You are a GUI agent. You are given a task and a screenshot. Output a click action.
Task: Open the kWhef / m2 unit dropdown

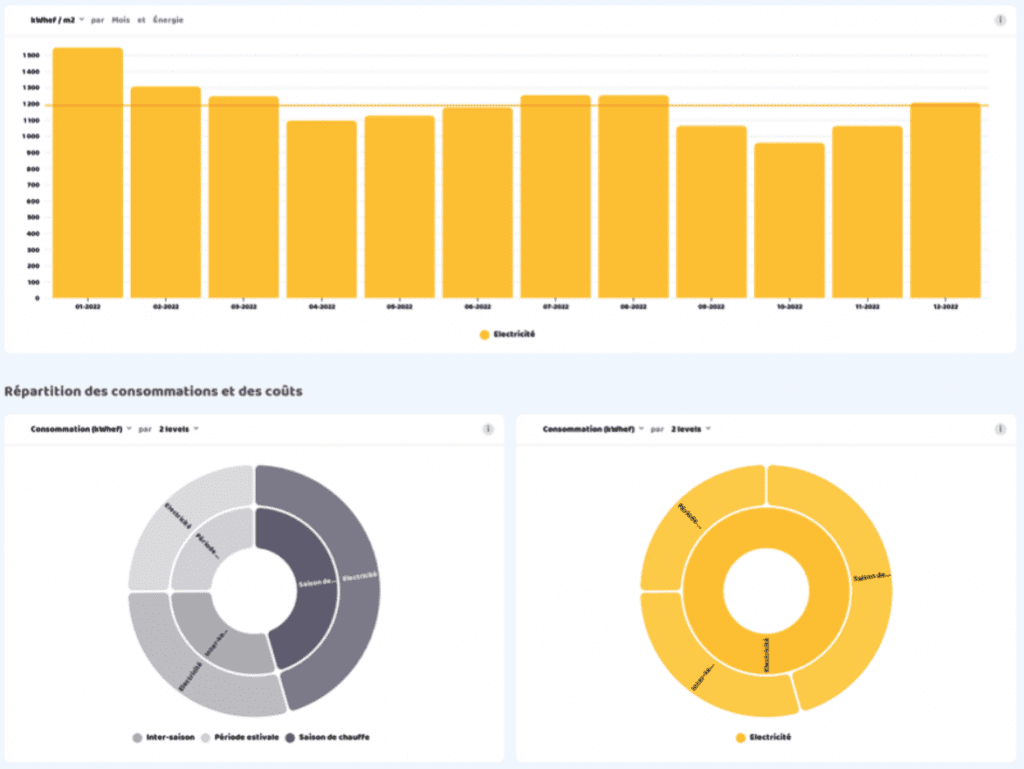[58, 20]
